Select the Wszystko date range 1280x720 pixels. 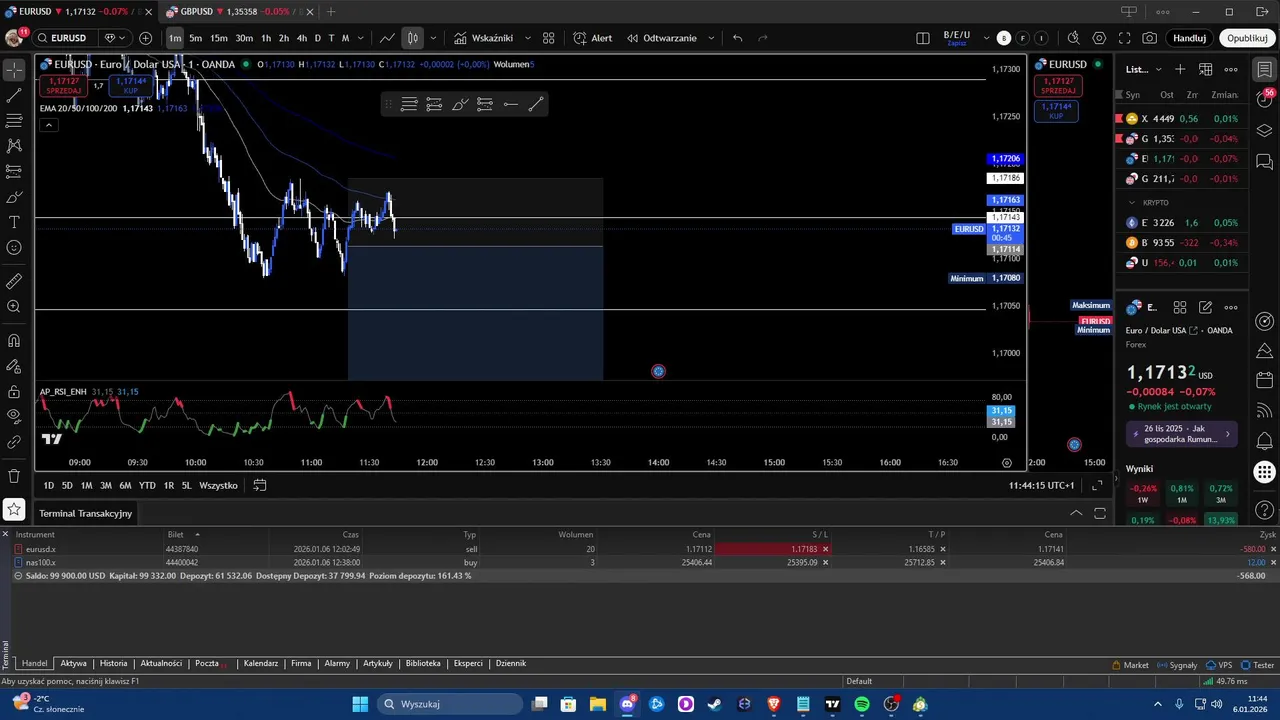[x=218, y=485]
